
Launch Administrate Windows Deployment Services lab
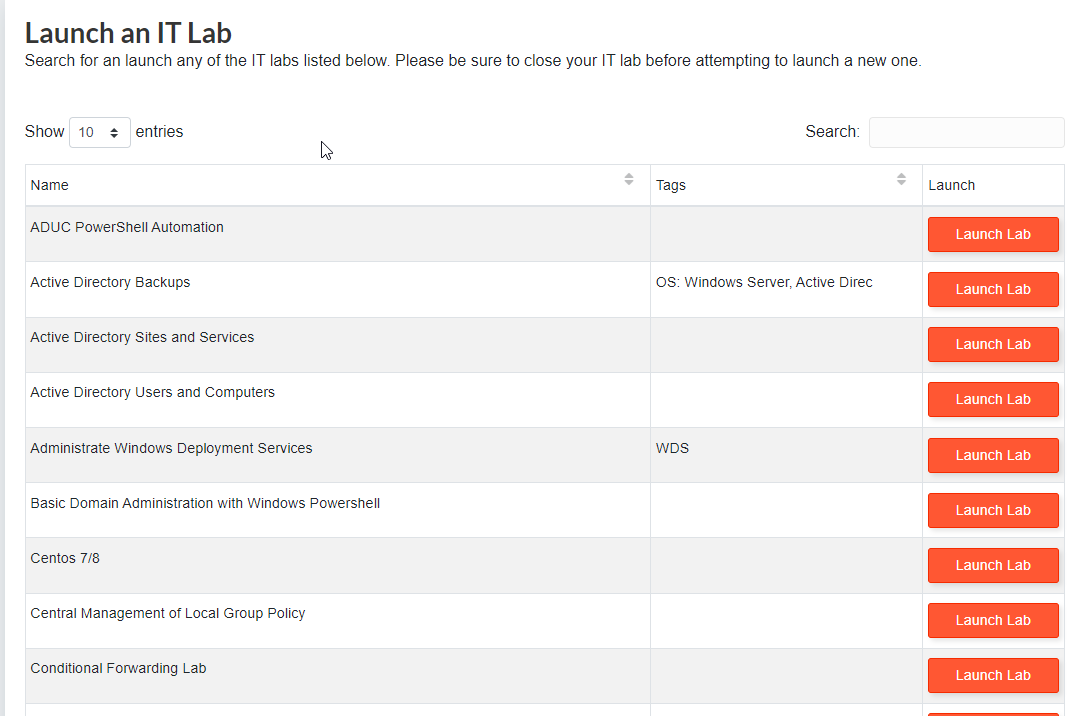992,455
